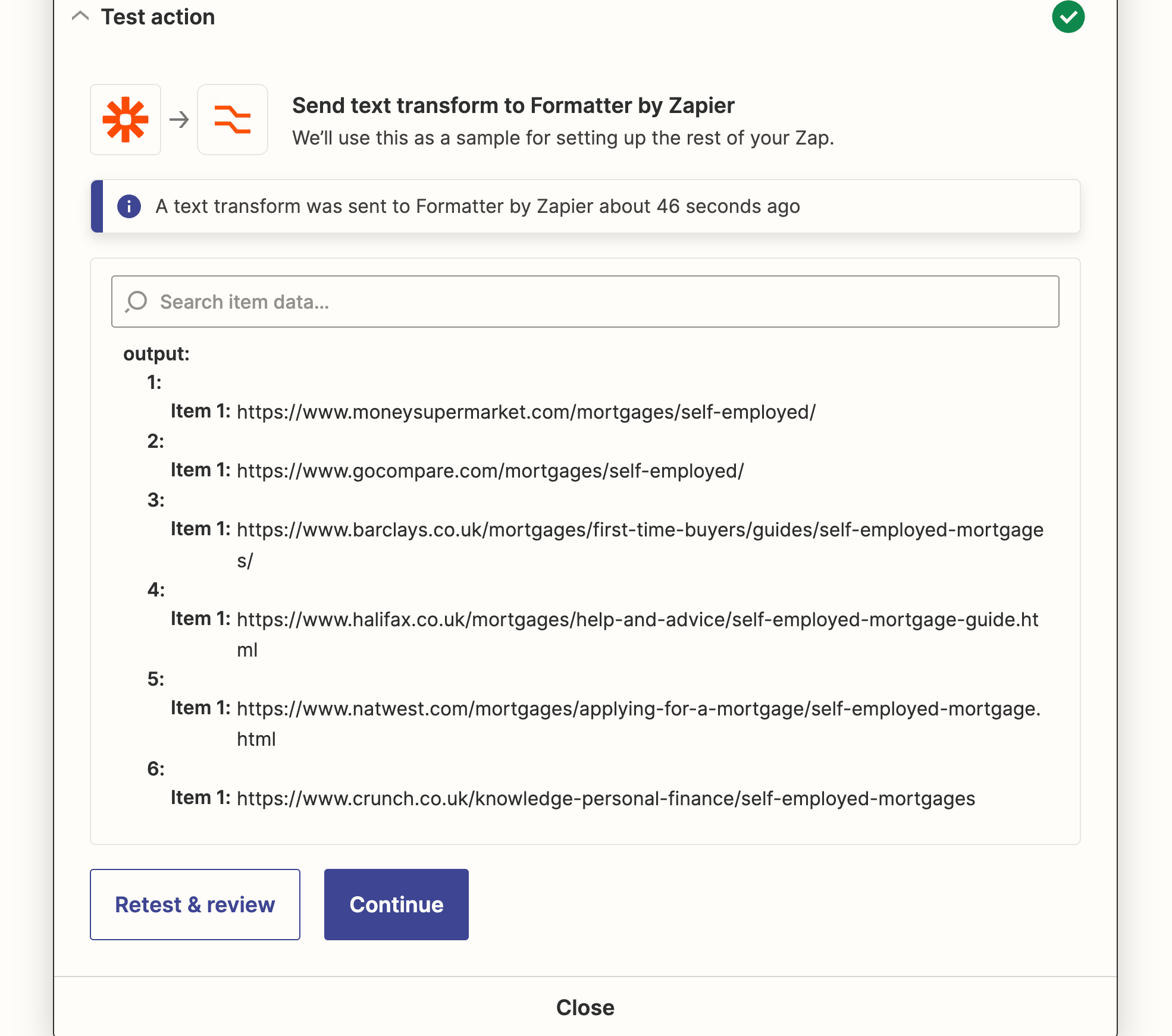This screenshot has height=1036, width=1172.
Task: Click the Test action heading
Action: tap(158, 17)
